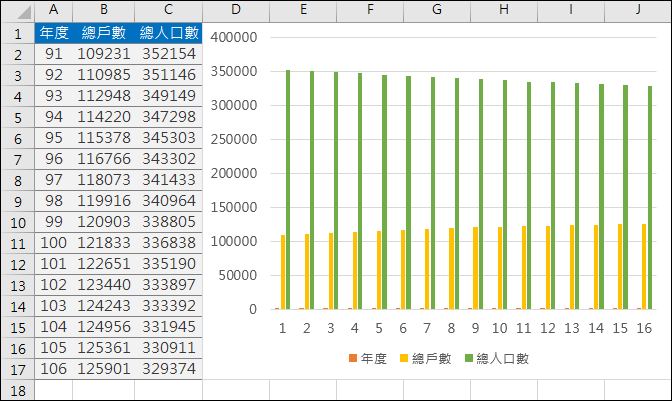The width and height of the screenshot is (672, 401).
Task: Click horizontal axis label 16
Action: pos(644,328)
